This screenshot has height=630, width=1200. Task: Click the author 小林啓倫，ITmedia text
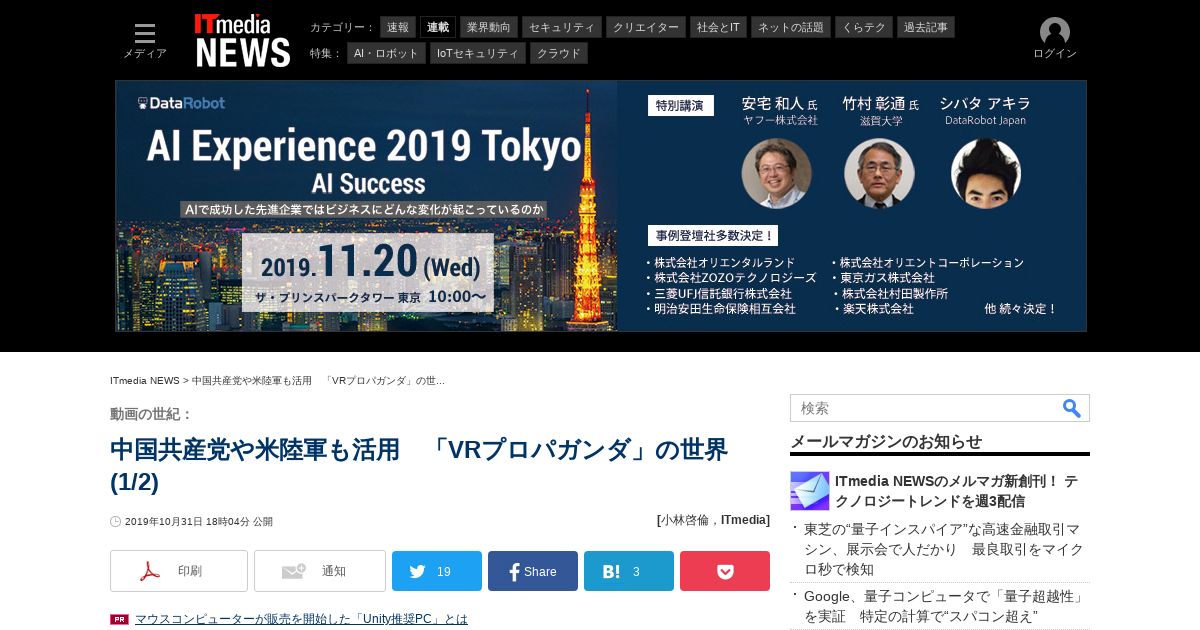714,520
